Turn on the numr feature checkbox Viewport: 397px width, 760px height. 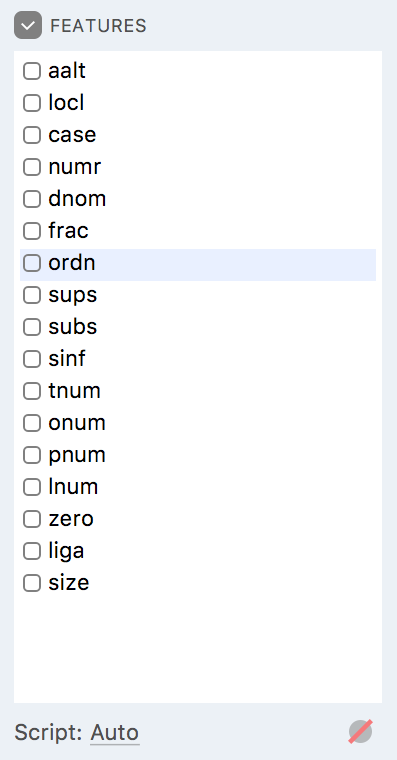click(x=32, y=167)
